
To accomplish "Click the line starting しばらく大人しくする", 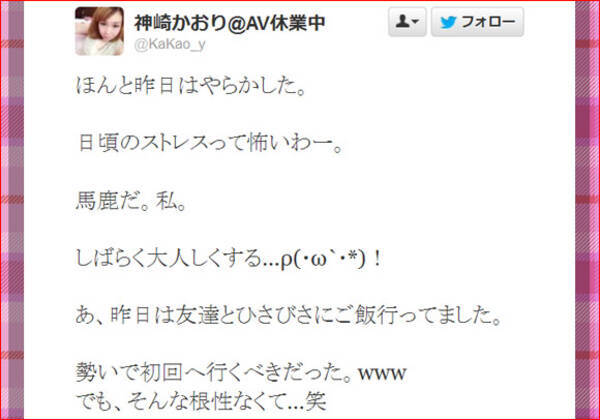I will click(x=228, y=259).
